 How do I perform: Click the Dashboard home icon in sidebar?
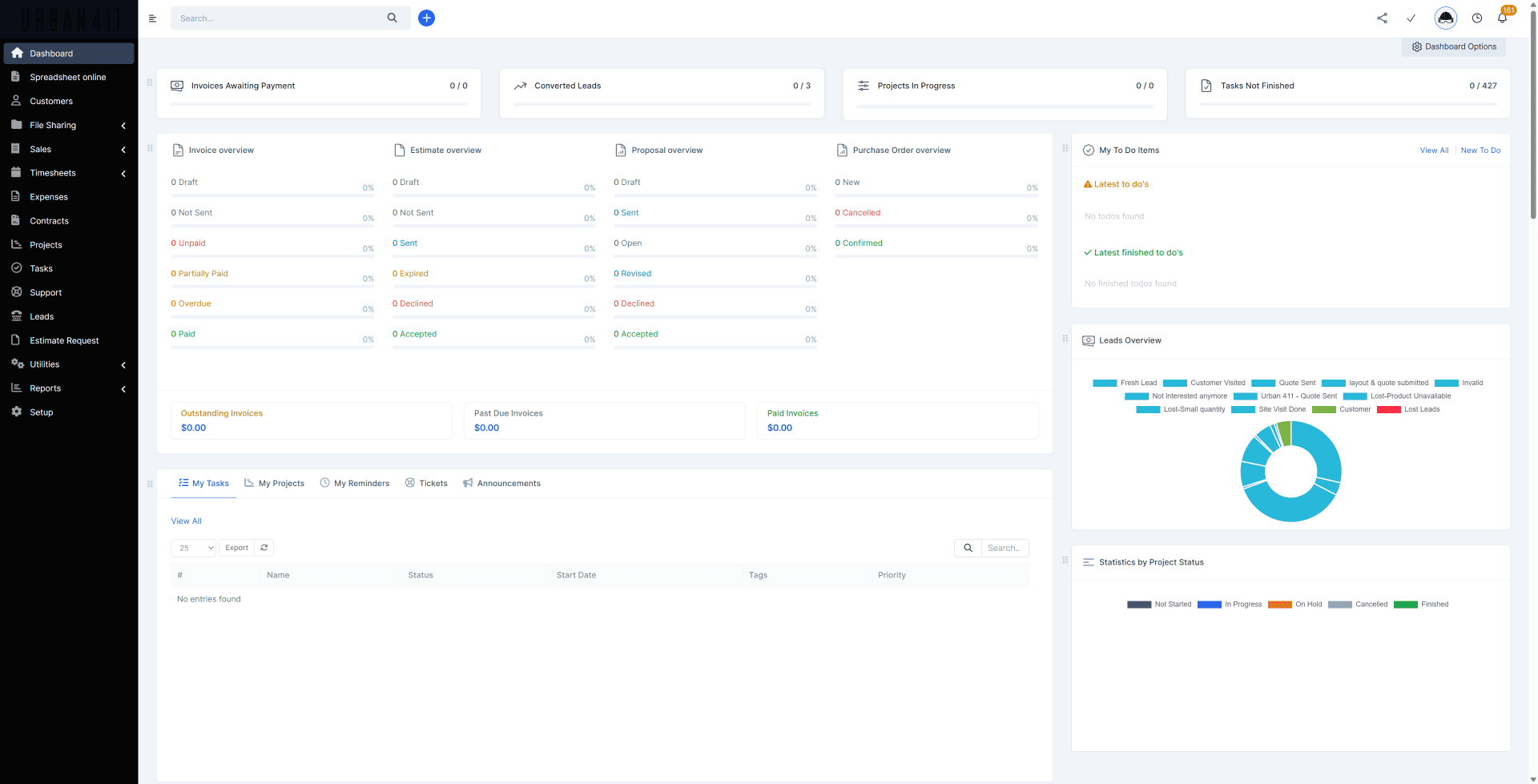click(17, 53)
